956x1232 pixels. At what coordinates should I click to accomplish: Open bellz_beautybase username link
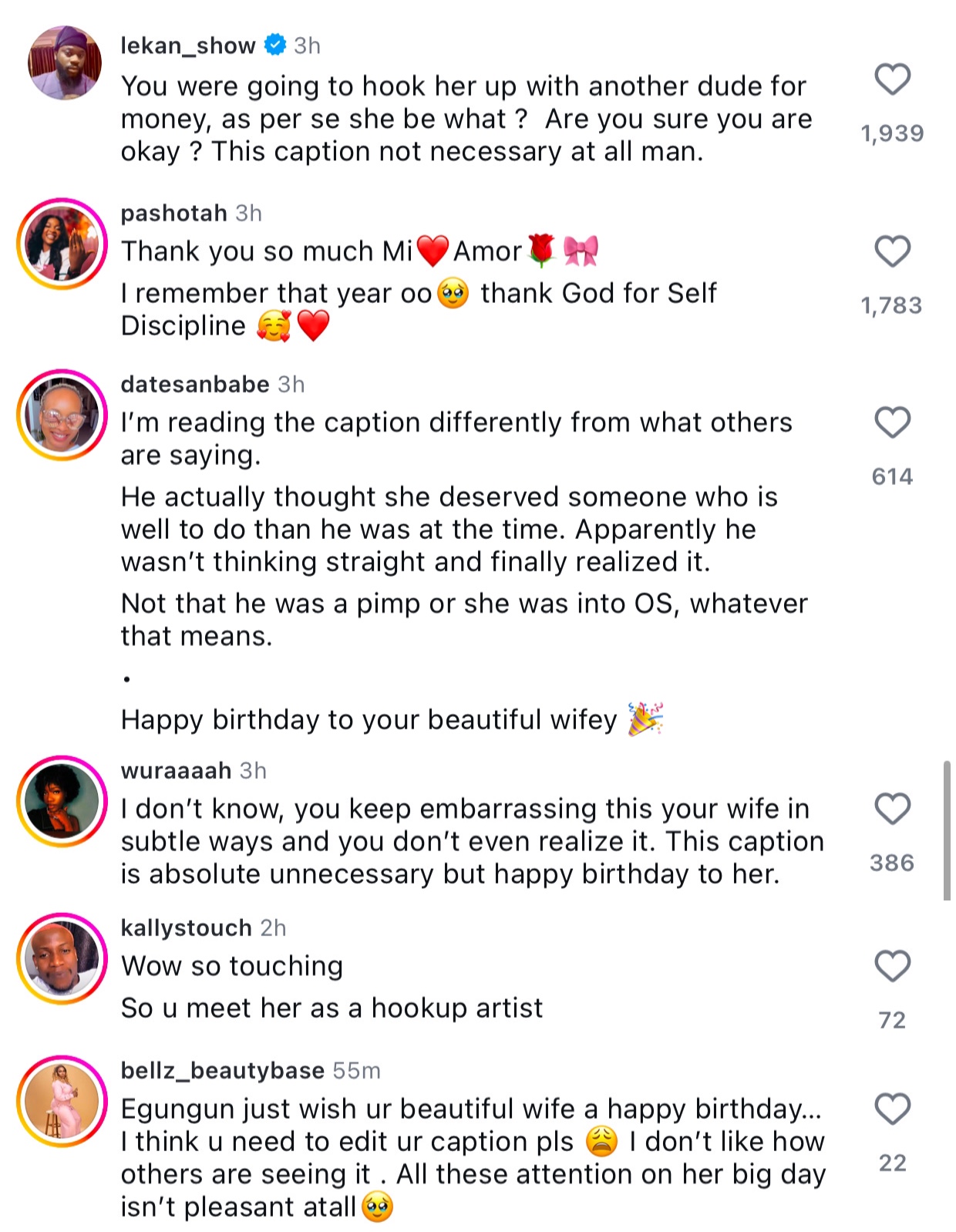tap(222, 1070)
